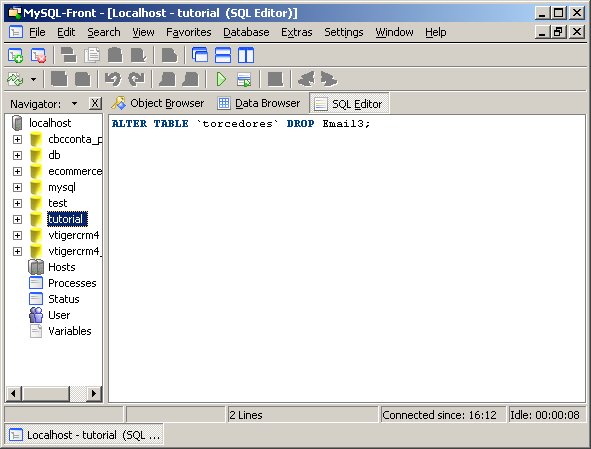The height and width of the screenshot is (449, 591).
Task: Open the Settings menu
Action: click(344, 32)
